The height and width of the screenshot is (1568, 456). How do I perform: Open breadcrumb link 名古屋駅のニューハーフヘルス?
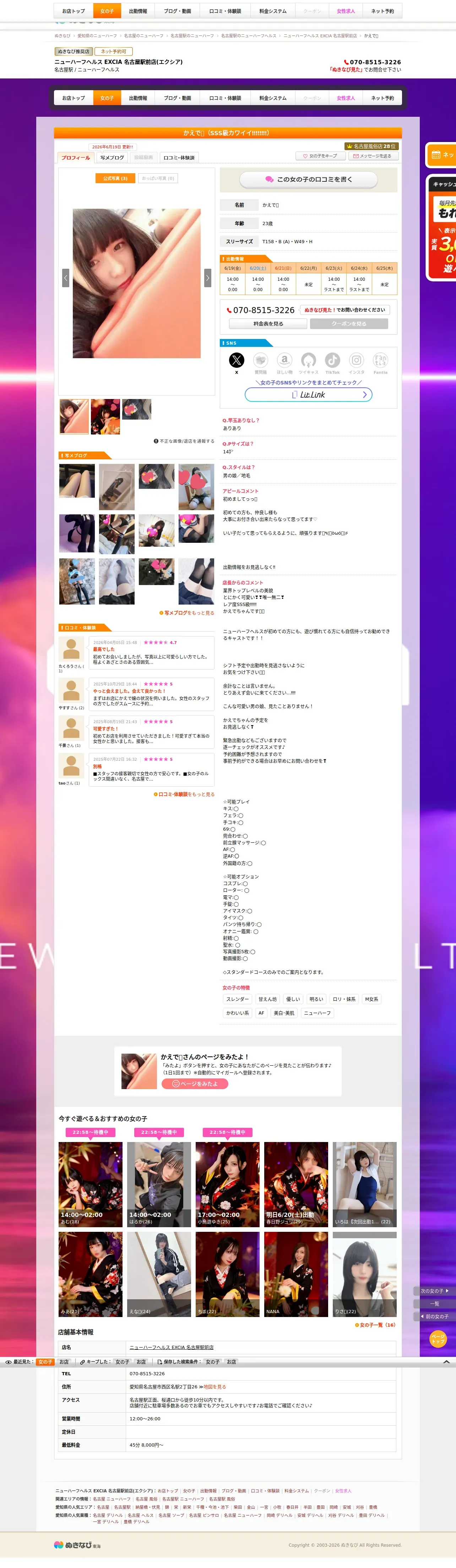248,36
